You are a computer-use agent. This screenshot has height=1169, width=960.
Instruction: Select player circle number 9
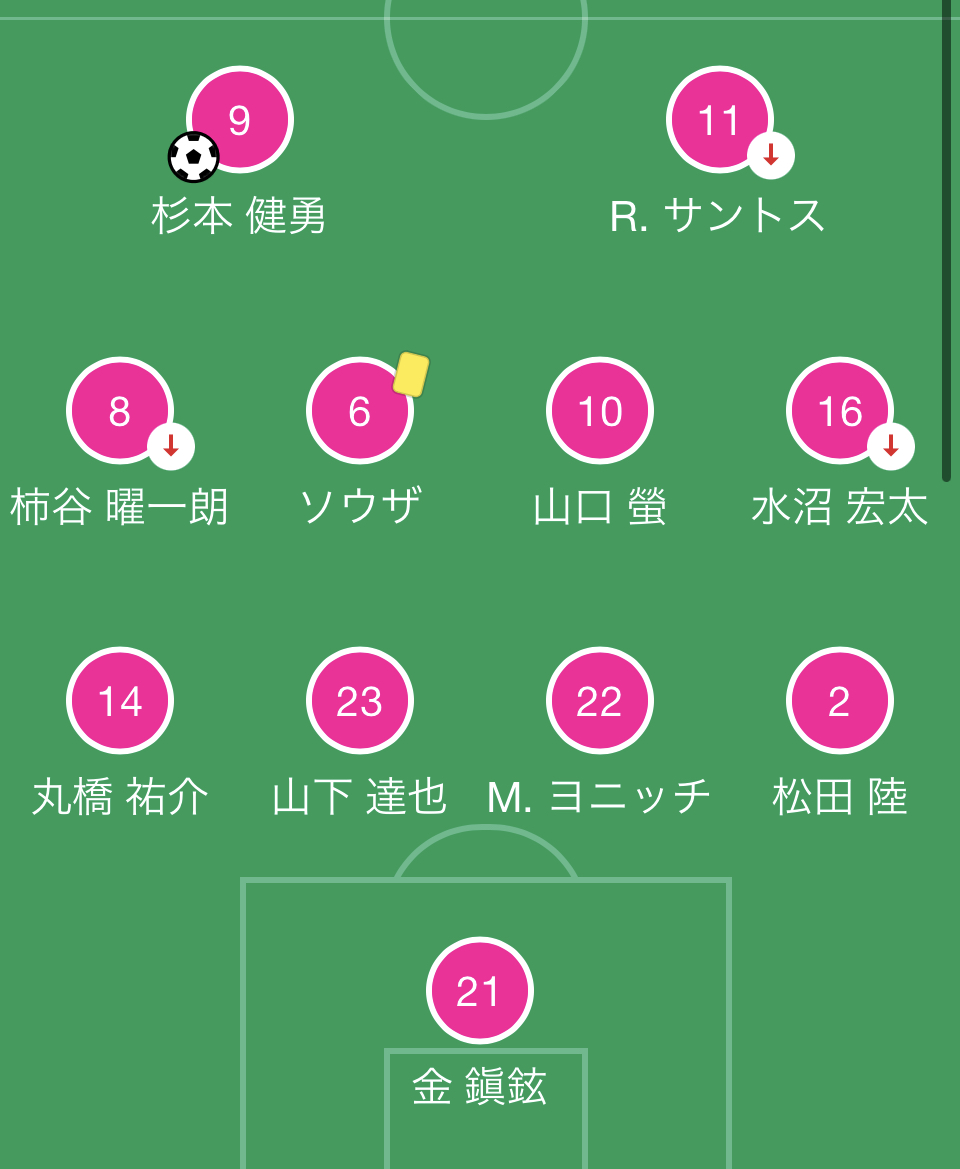tap(240, 120)
